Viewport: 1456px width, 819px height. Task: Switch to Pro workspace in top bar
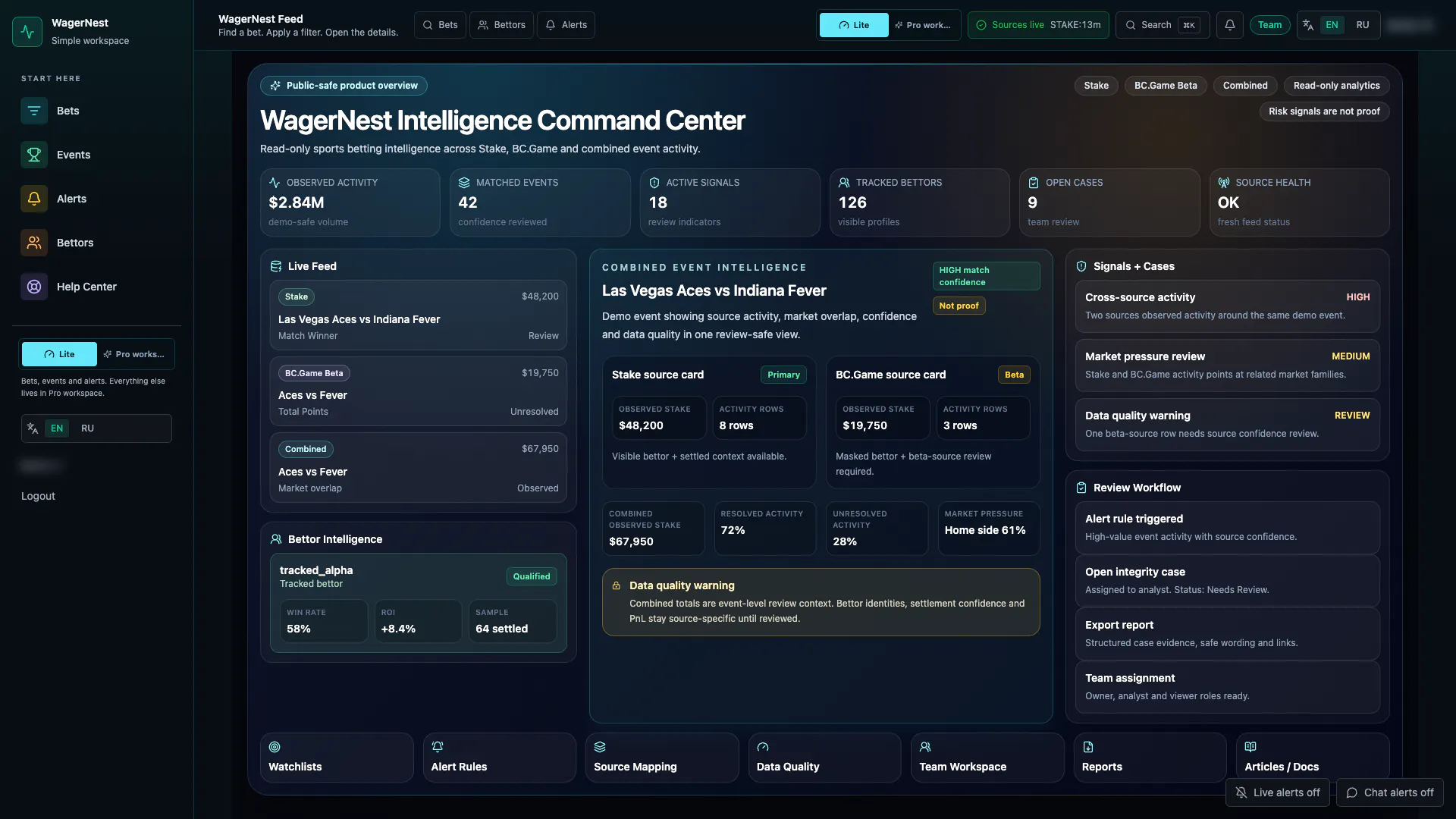923,25
